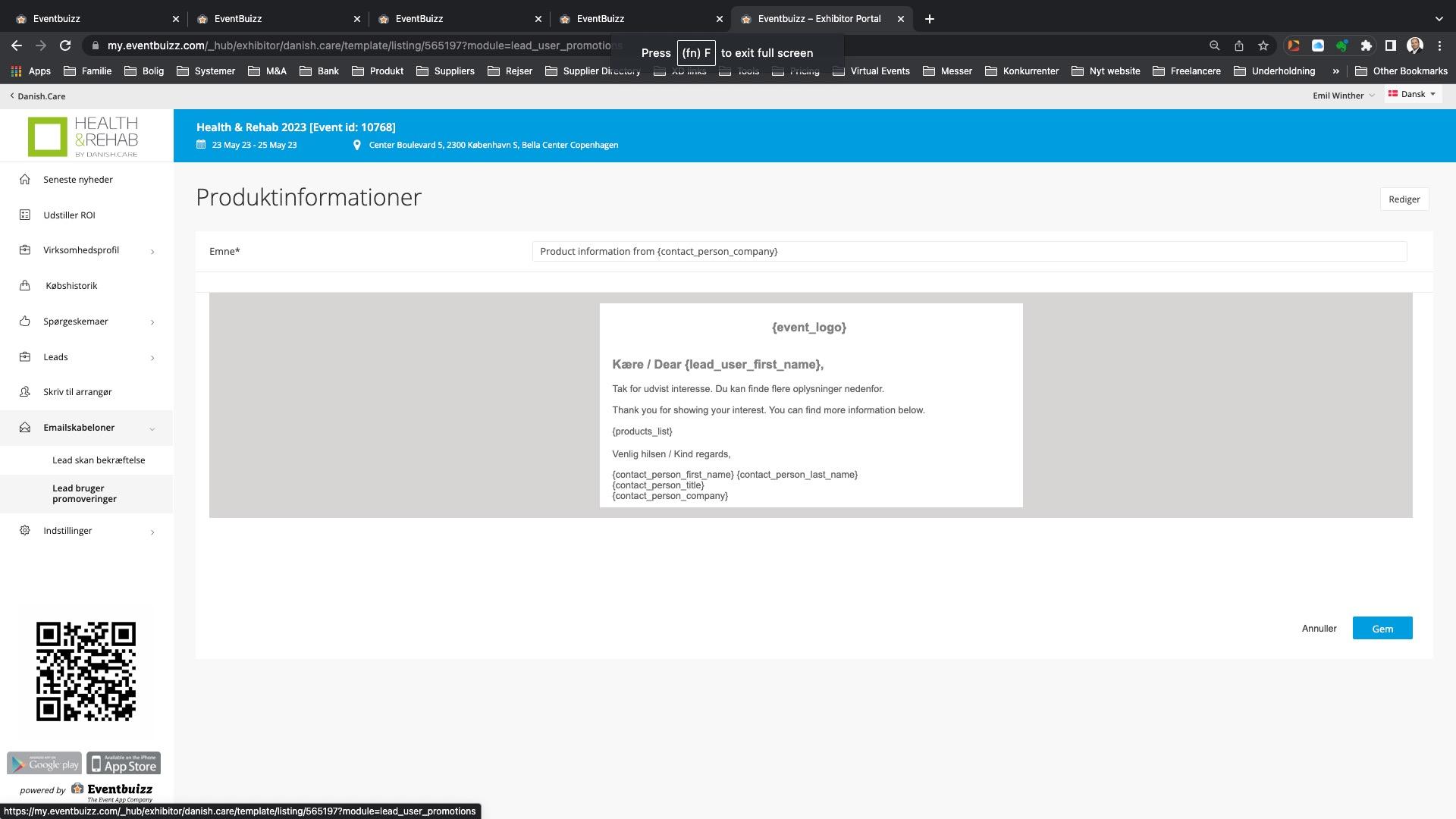Bookmark page with the star icon

(1263, 45)
